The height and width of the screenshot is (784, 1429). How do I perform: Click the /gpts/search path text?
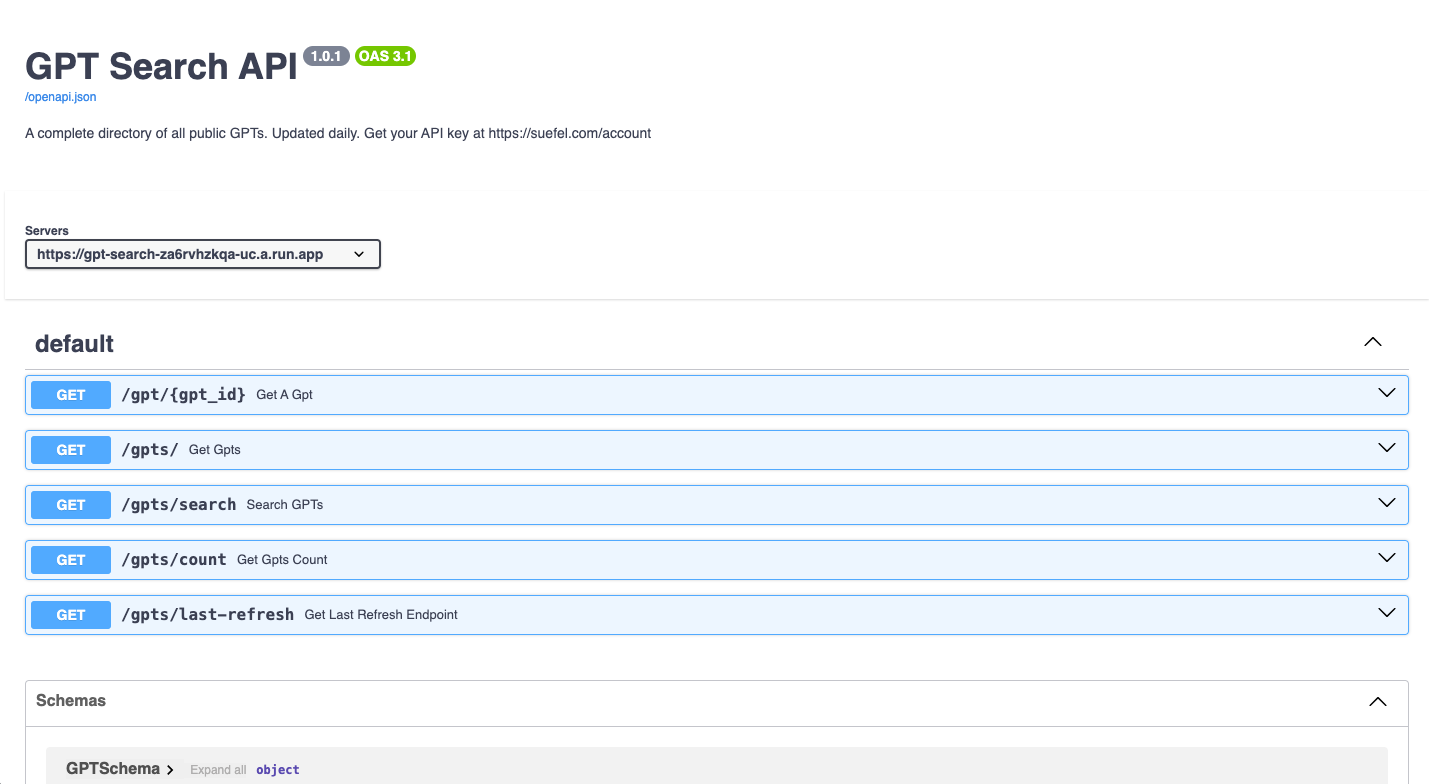point(179,504)
